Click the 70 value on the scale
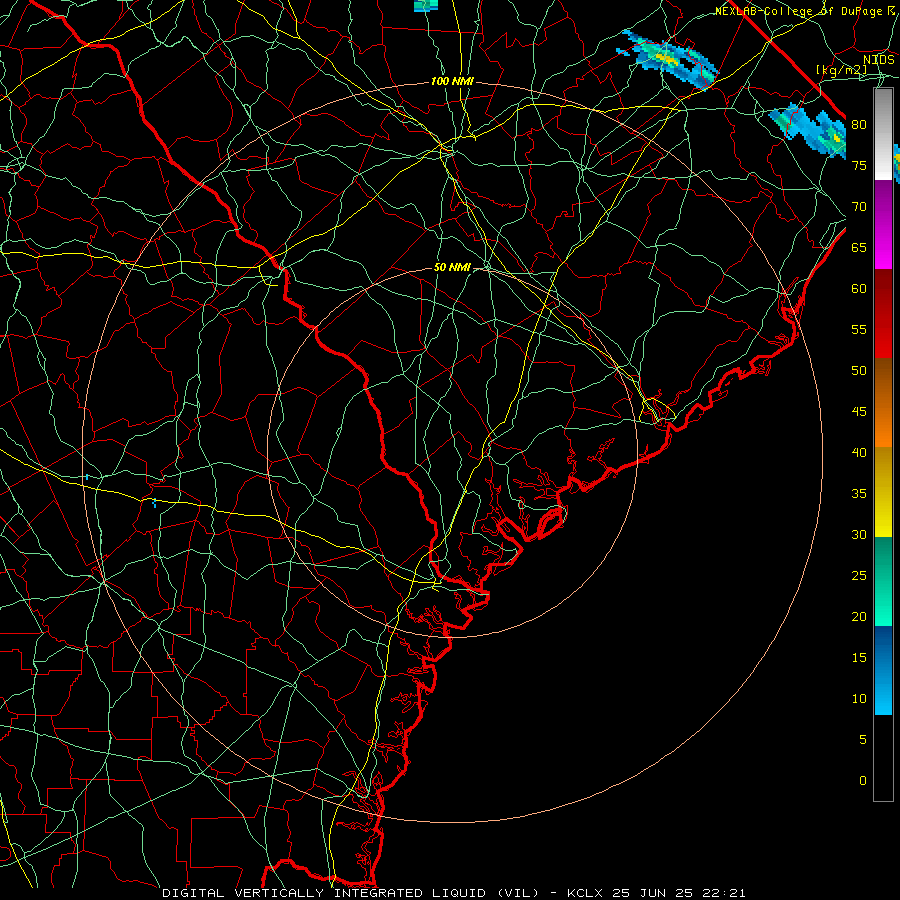This screenshot has height=900, width=900. tap(859, 207)
